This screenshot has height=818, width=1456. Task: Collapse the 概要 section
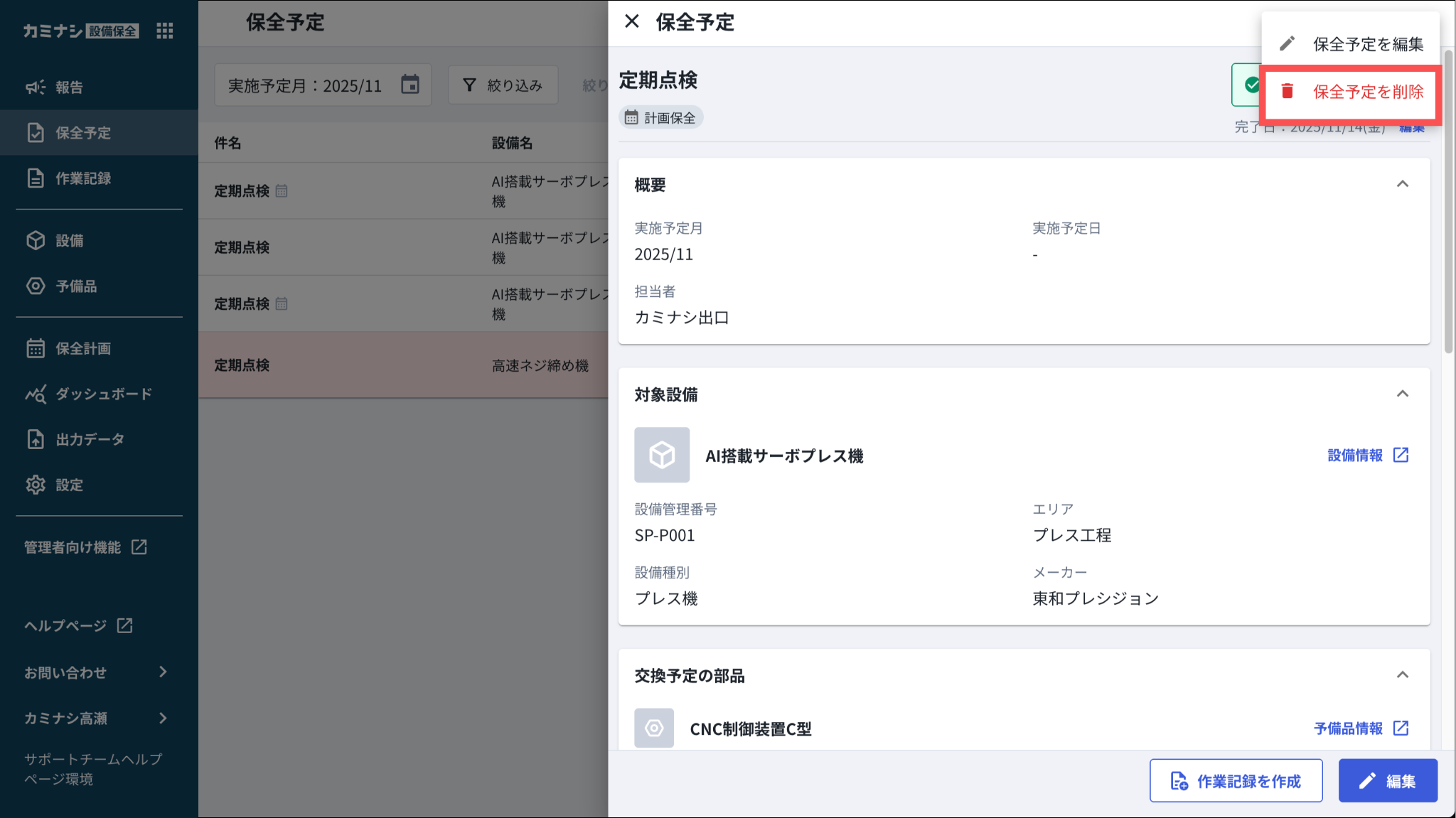(x=1402, y=184)
